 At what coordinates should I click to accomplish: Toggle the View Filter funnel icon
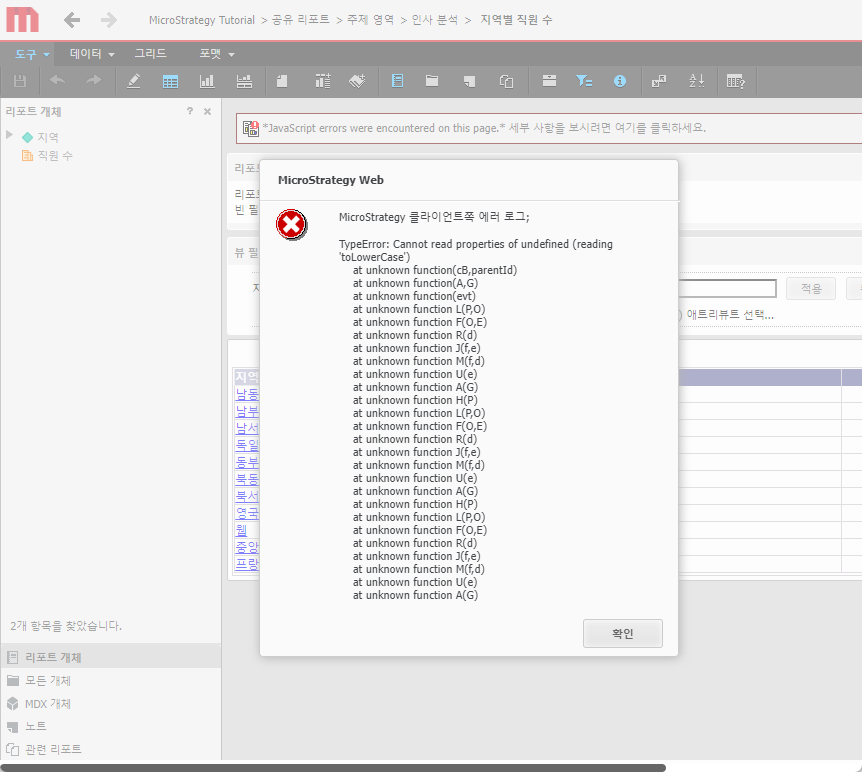coord(584,81)
